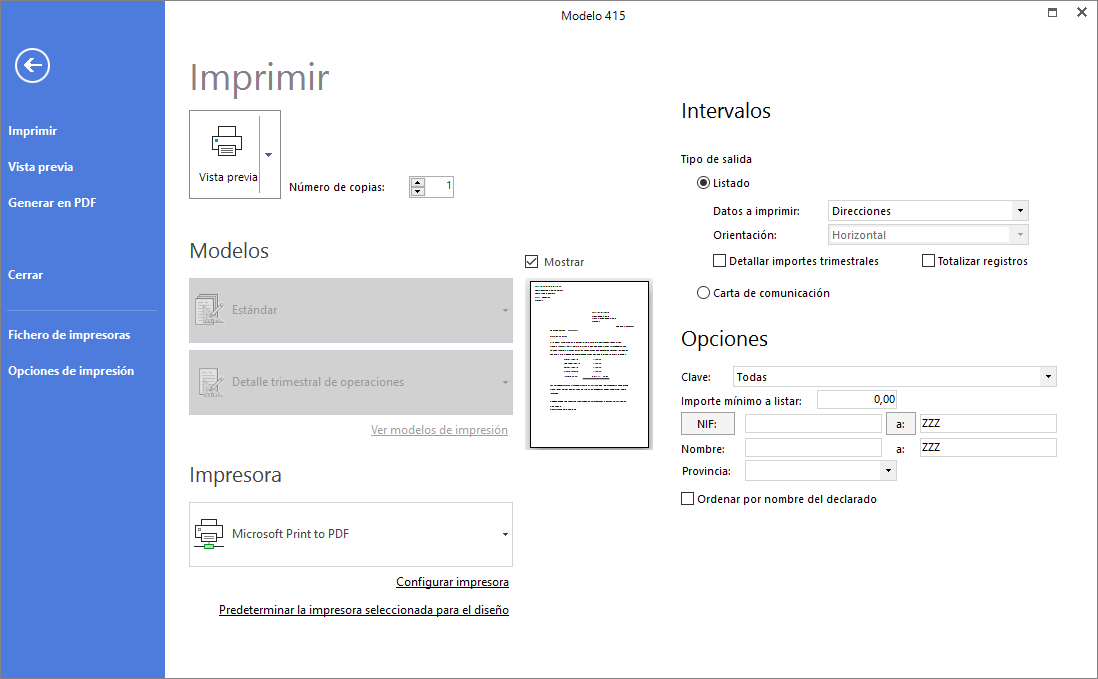Click the Microsoft Print to PDF printer icon
The width and height of the screenshot is (1098, 679).
point(209,534)
